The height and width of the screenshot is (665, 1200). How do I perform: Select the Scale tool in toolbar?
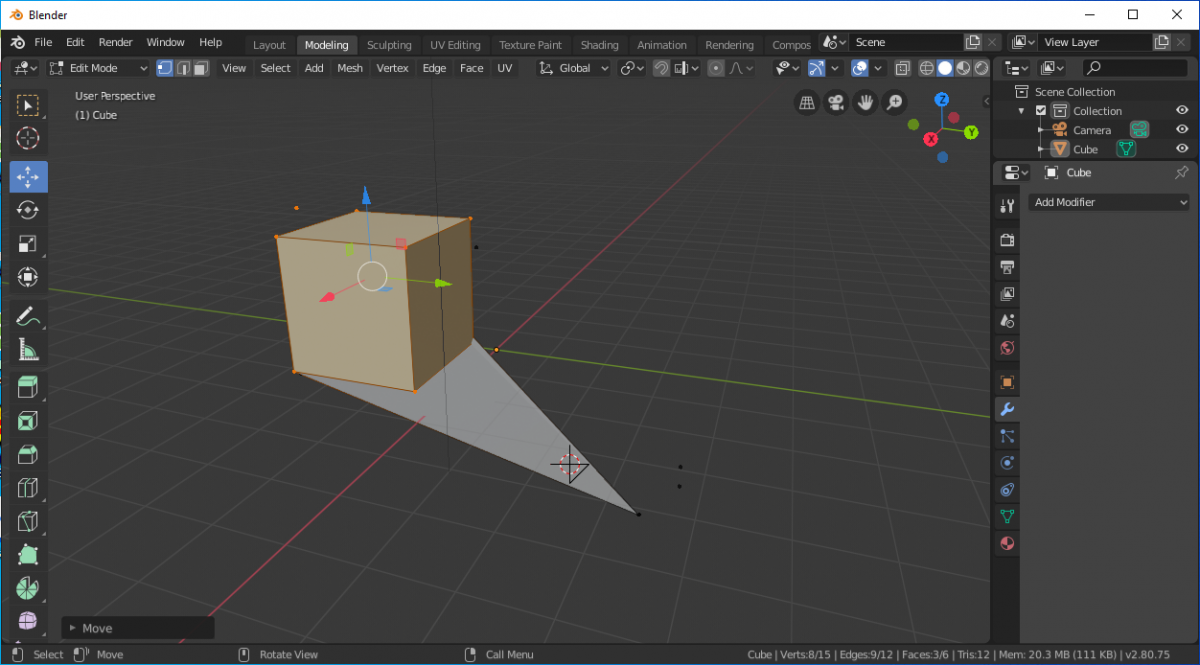tap(28, 244)
